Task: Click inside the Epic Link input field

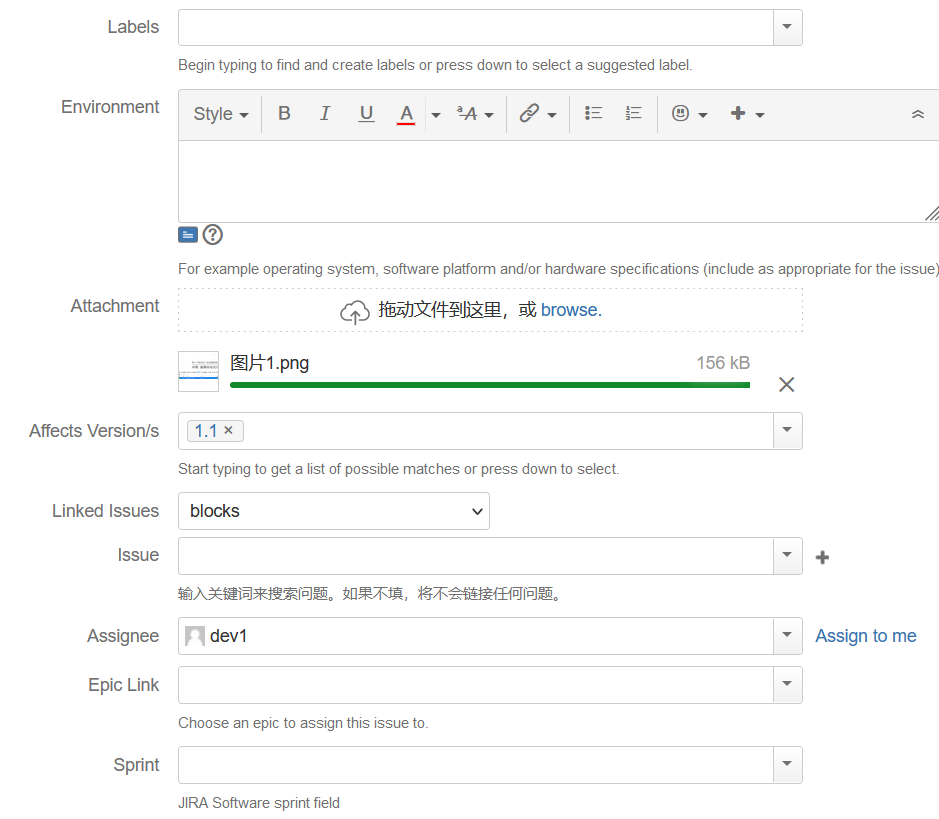Action: 475,685
